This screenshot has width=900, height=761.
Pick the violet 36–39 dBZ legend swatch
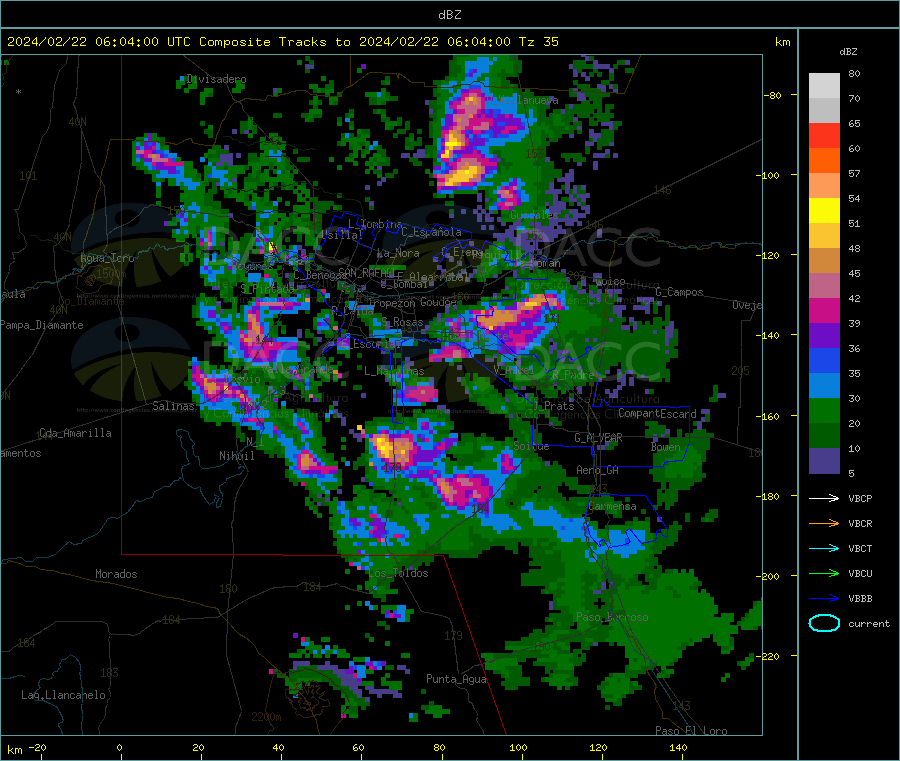[824, 336]
